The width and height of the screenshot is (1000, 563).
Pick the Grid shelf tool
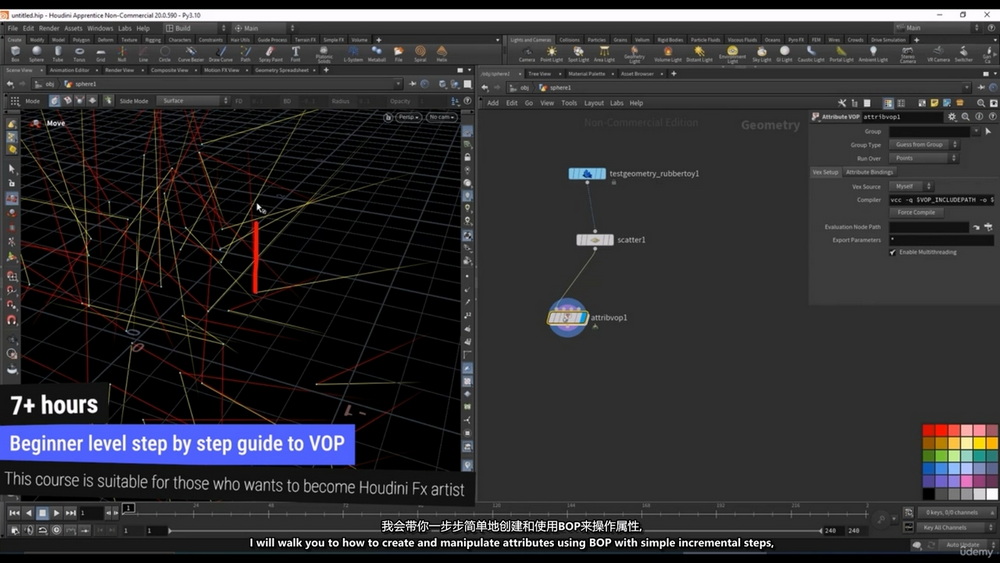point(101,54)
